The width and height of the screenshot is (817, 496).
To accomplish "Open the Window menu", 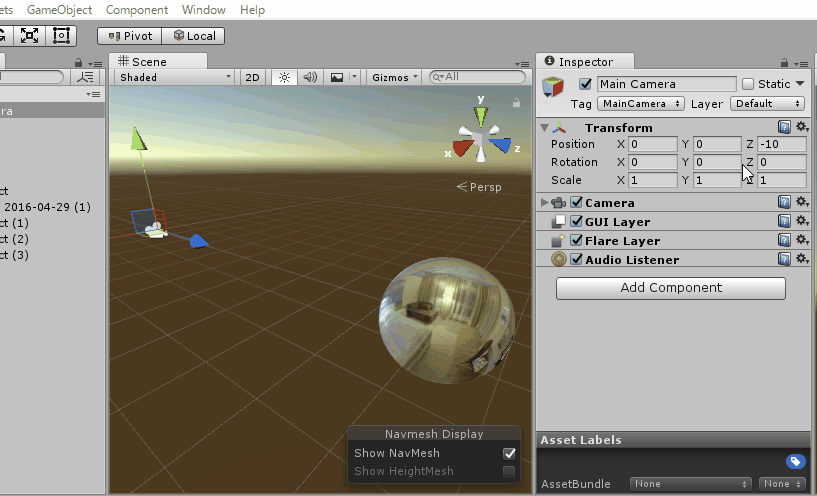I will 203,9.
